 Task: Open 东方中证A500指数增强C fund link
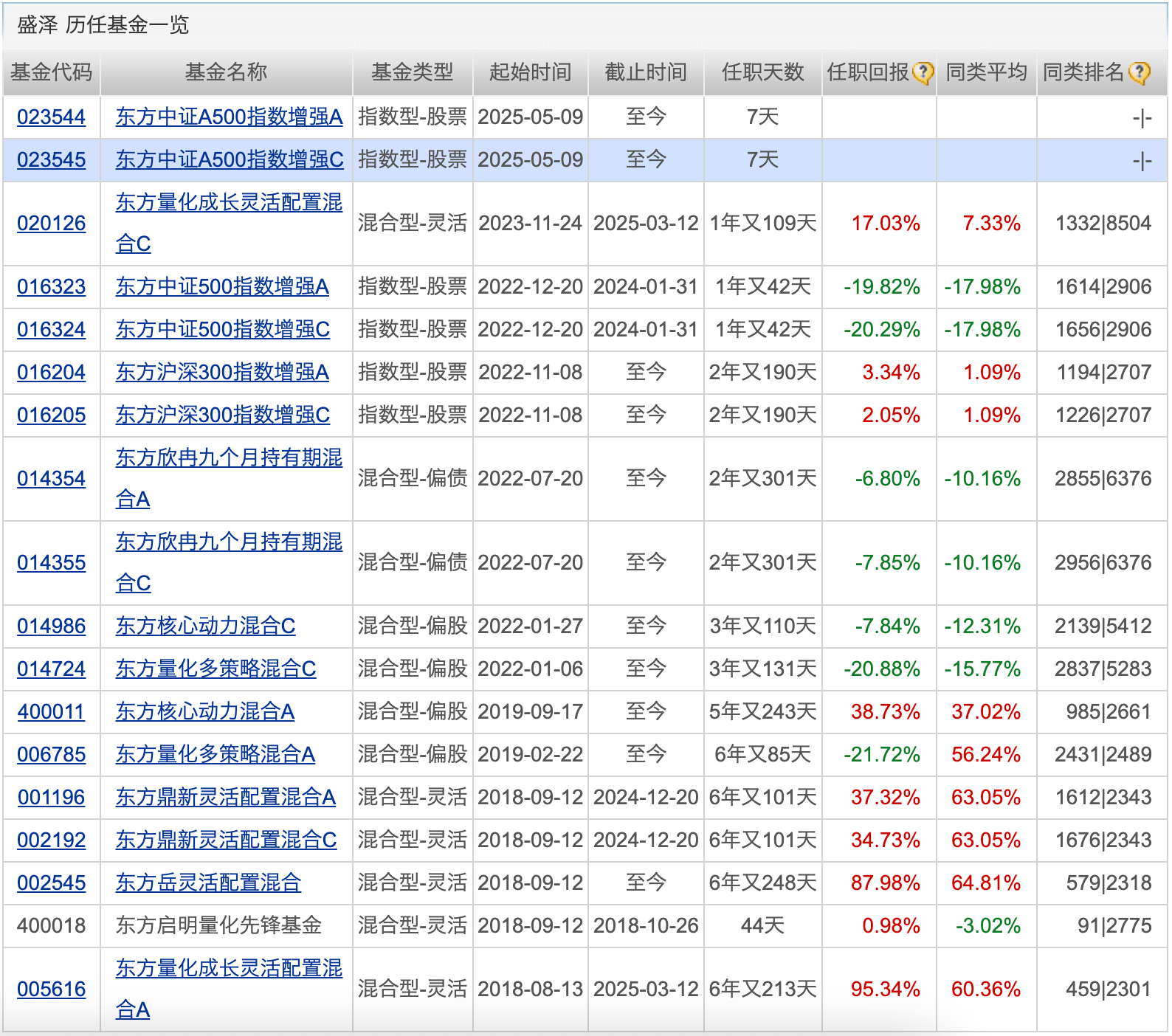(230, 160)
